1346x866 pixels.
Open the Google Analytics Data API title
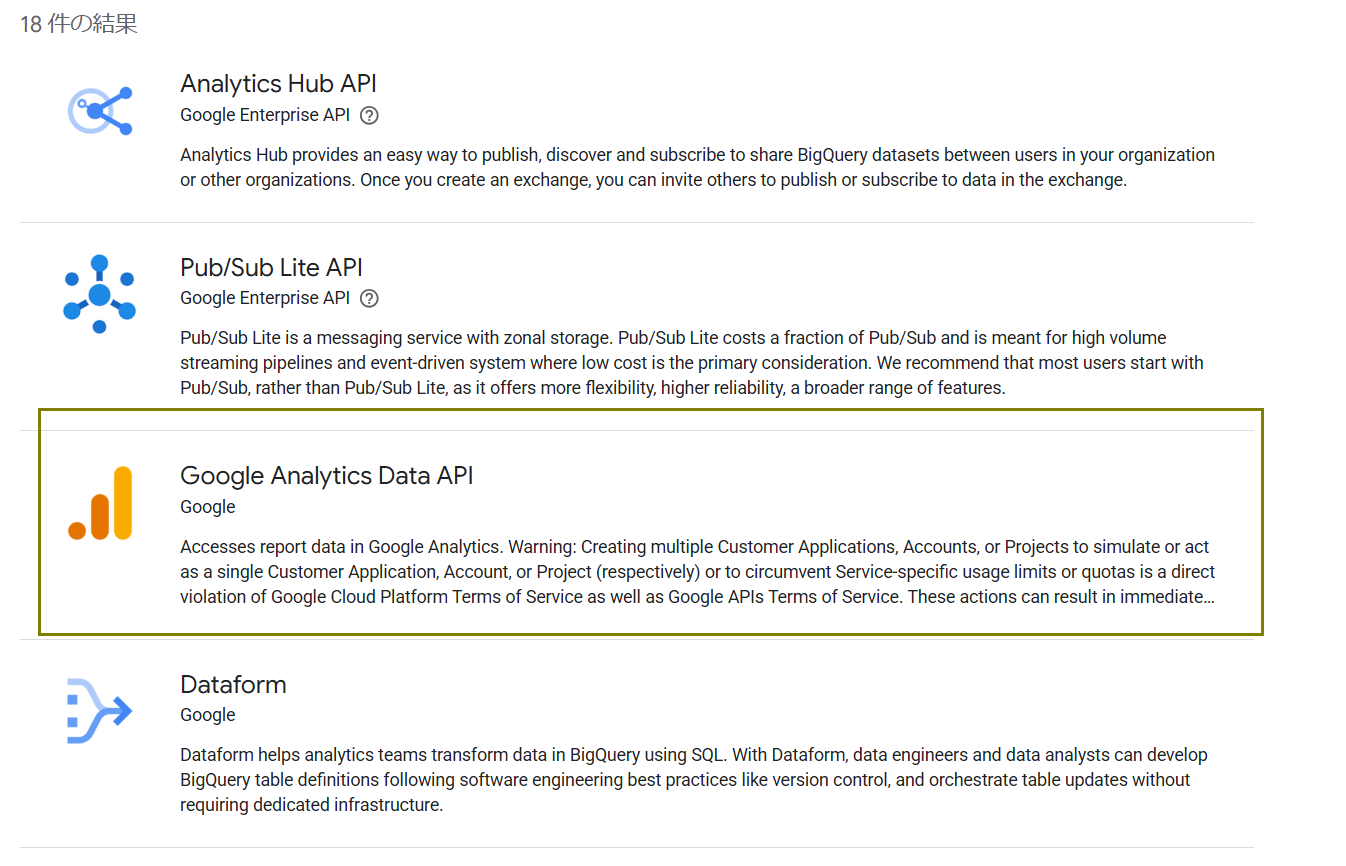[x=326, y=475]
